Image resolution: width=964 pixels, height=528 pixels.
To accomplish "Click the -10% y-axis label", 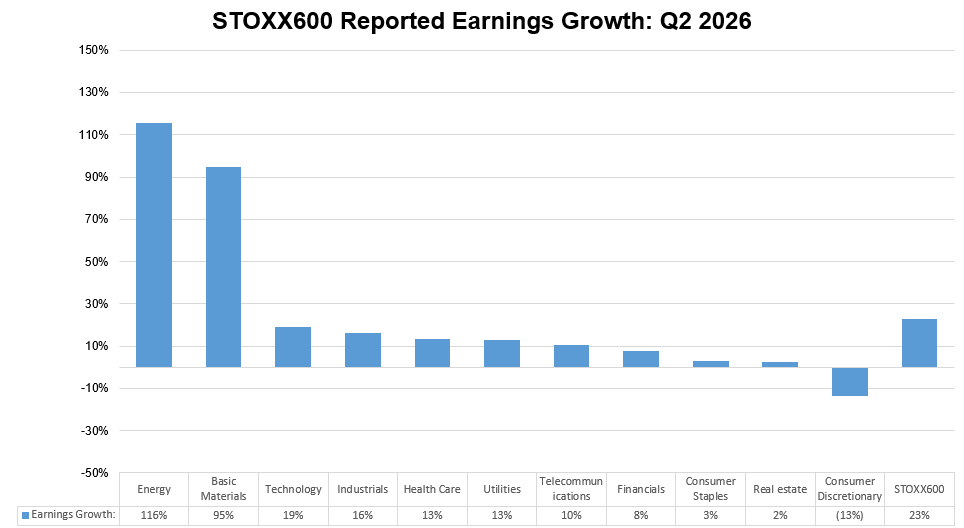I will click(x=94, y=388).
